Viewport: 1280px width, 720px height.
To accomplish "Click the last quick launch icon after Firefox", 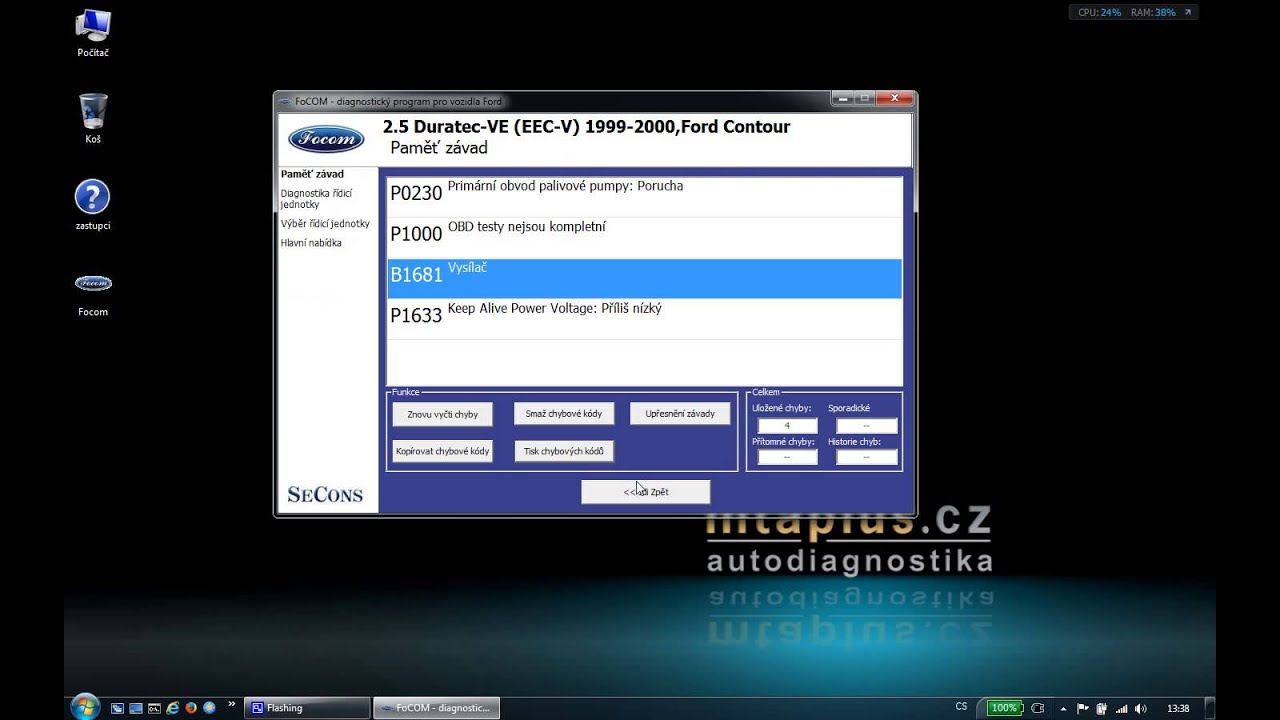I will tap(209, 708).
